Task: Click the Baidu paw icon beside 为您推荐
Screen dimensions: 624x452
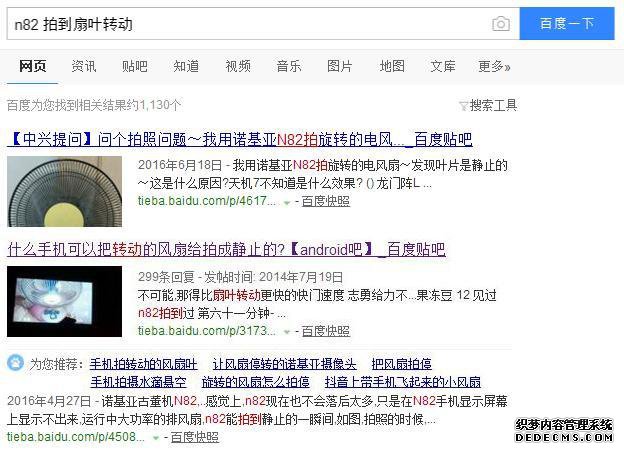Action: click(x=16, y=362)
